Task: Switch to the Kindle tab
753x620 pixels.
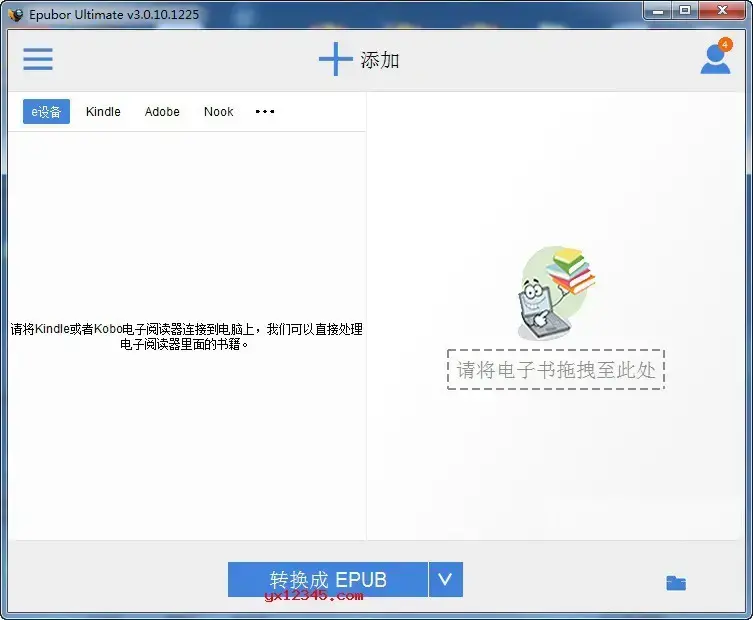Action: pyautogui.click(x=103, y=111)
